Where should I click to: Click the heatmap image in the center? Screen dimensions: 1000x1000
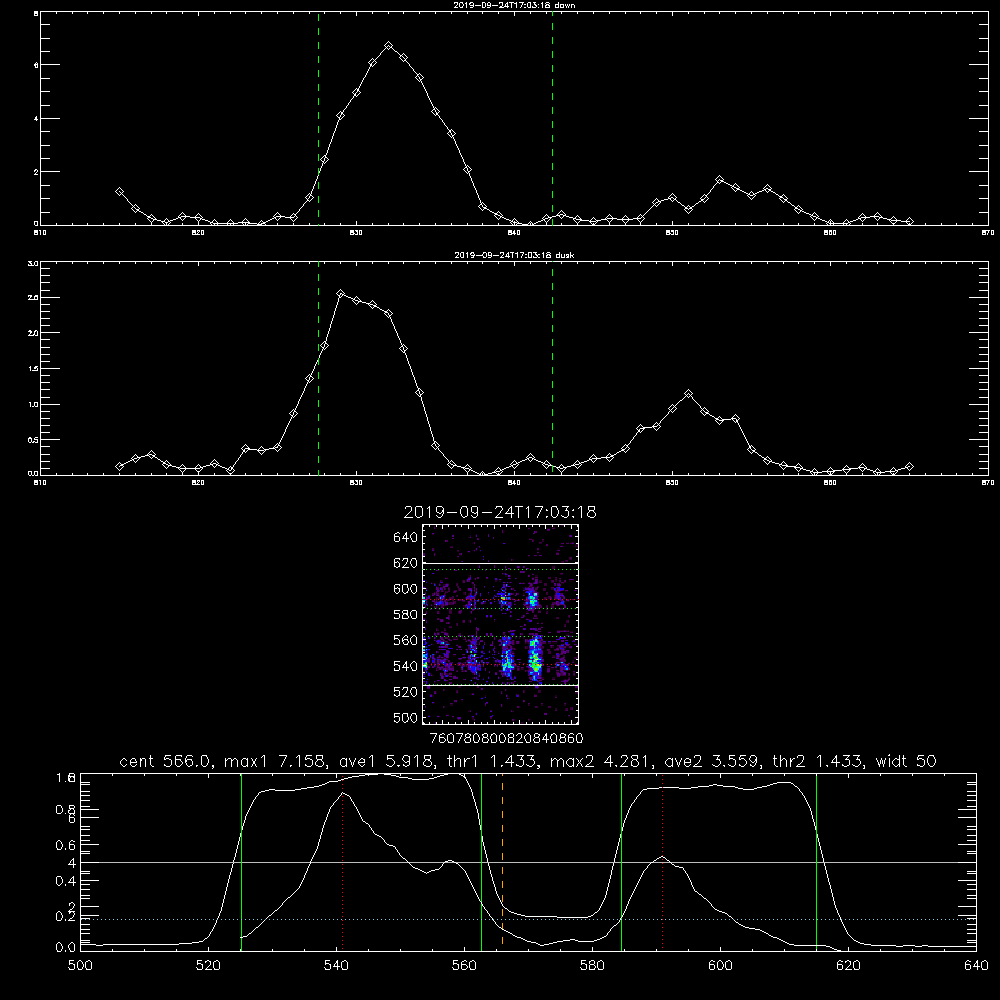pos(501,624)
